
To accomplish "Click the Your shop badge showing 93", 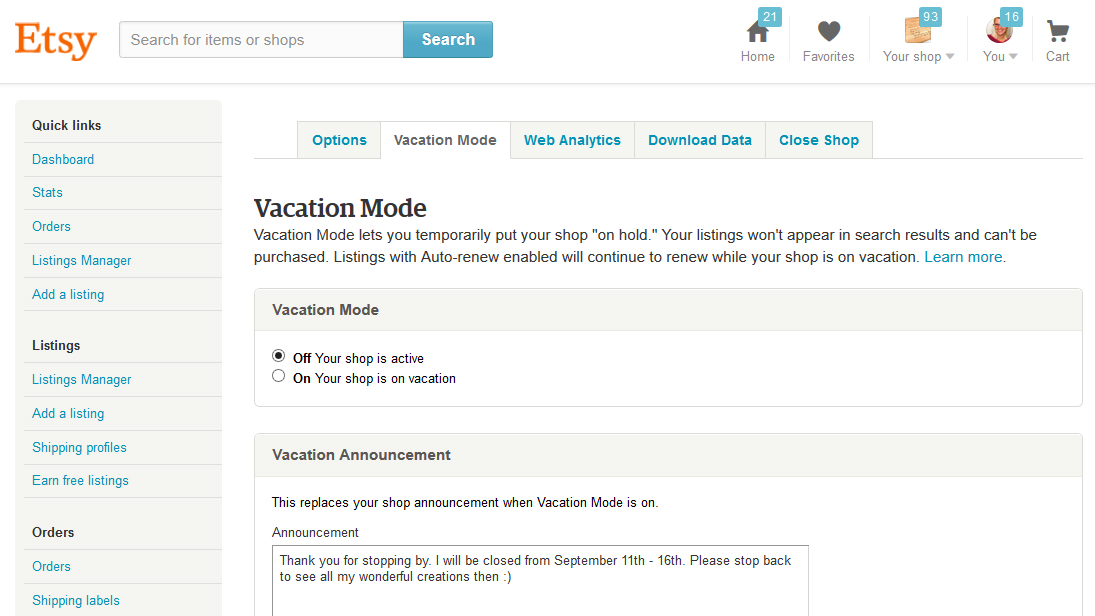I will (x=931, y=16).
